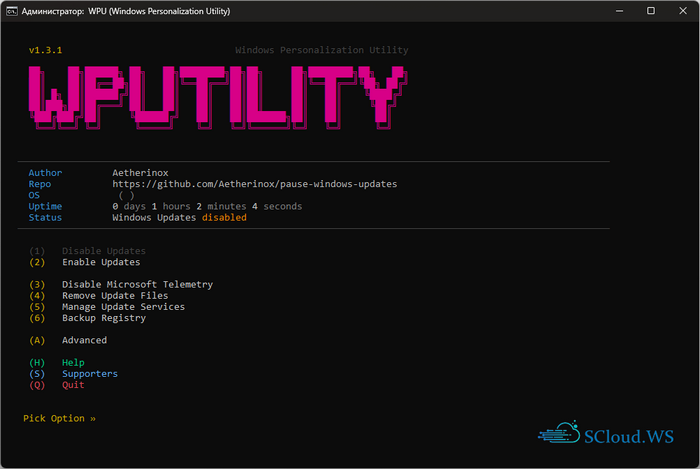Select the Backup Registry option
The image size is (700, 469).
(x=104, y=318)
